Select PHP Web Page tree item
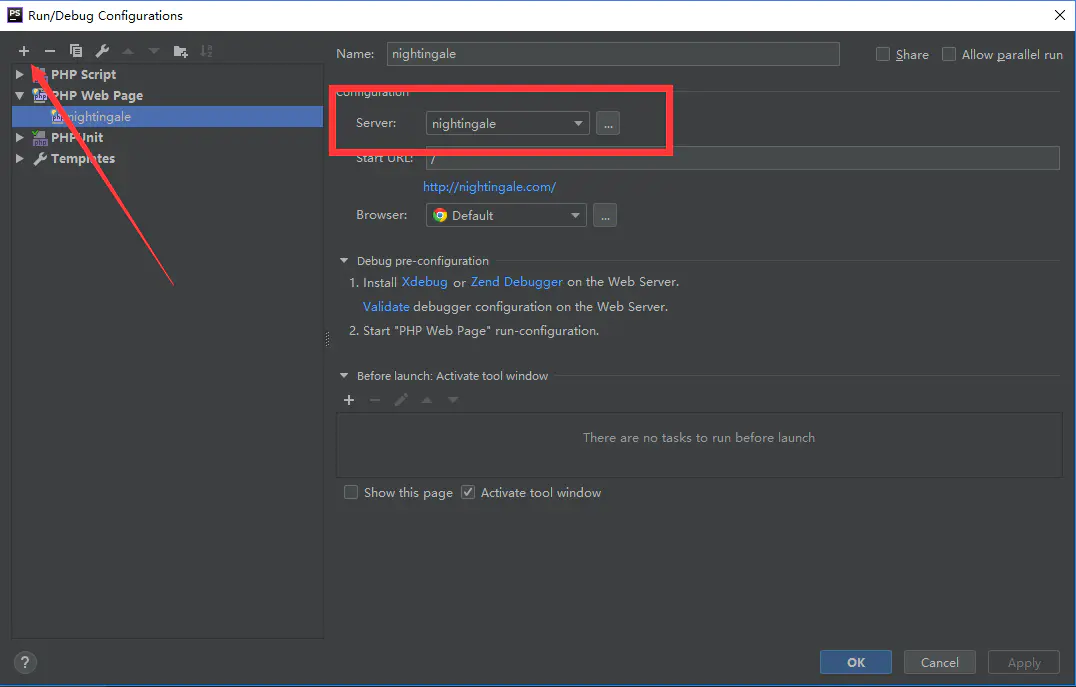Viewport: 1076px width, 687px height. (97, 95)
